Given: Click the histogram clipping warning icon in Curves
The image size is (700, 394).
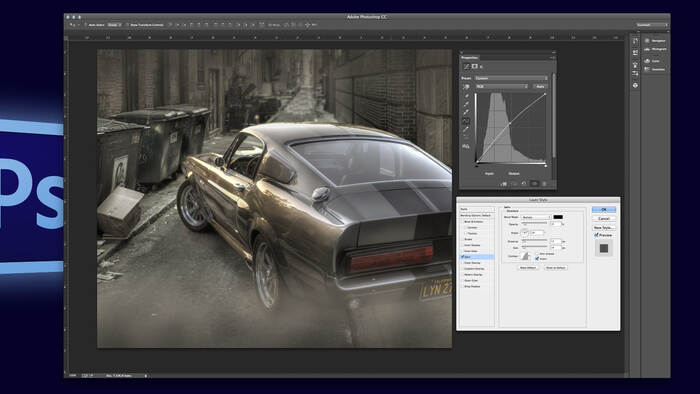Looking at the screenshot, I should click(466, 146).
